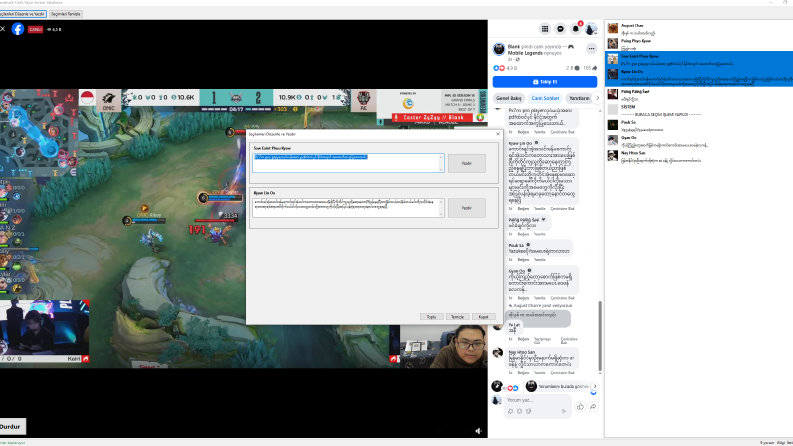Click the Kapat button in the dialog
This screenshot has width=793, height=446.
pos(483,317)
